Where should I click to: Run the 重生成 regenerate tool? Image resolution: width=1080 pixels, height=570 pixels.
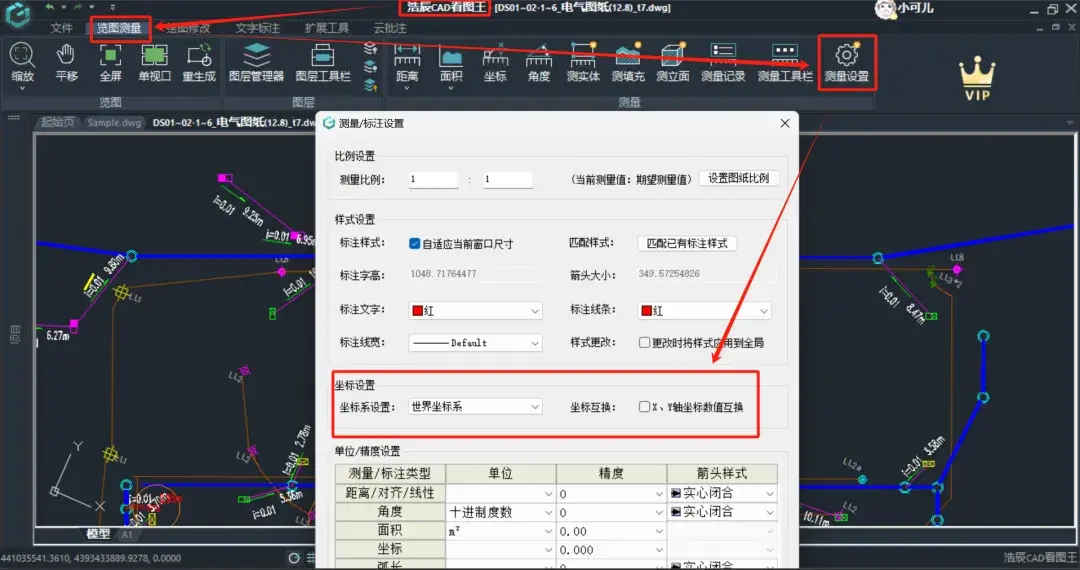tap(199, 55)
